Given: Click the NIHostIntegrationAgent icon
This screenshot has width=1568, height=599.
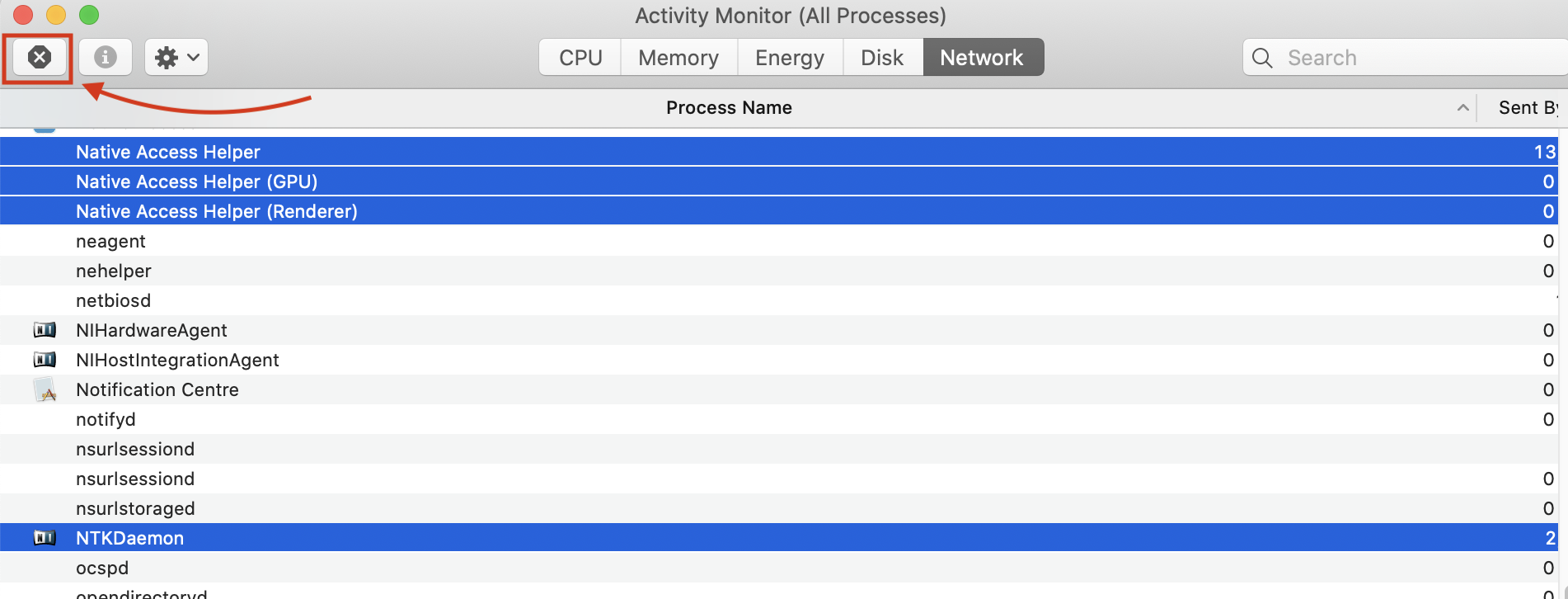Looking at the screenshot, I should tap(45, 360).
